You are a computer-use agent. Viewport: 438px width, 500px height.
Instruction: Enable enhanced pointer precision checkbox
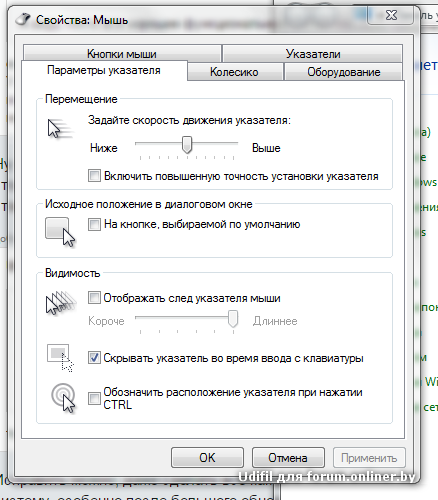pos(94,175)
